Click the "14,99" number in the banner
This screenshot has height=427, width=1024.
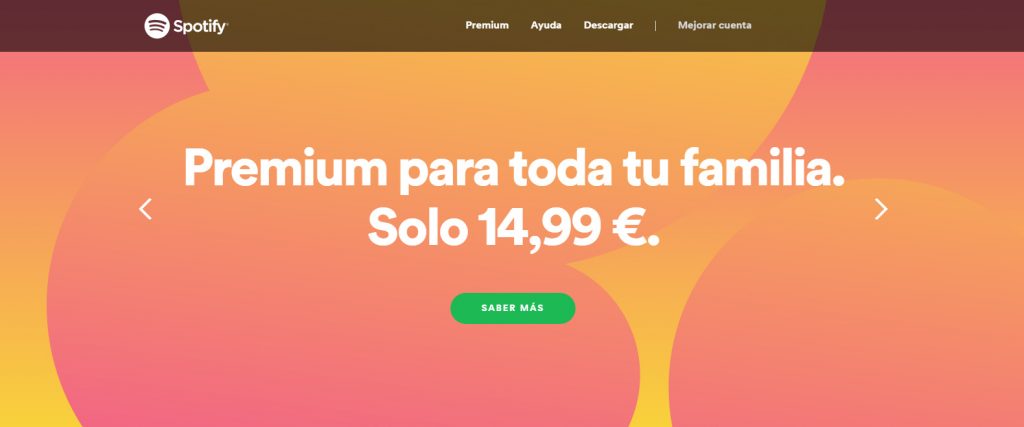[x=539, y=229]
